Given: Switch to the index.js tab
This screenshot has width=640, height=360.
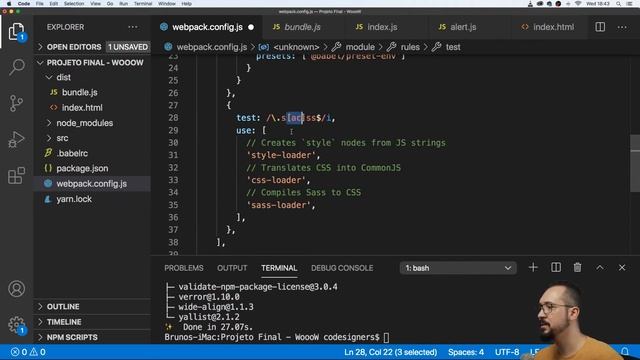Looking at the screenshot, I should (x=381, y=27).
